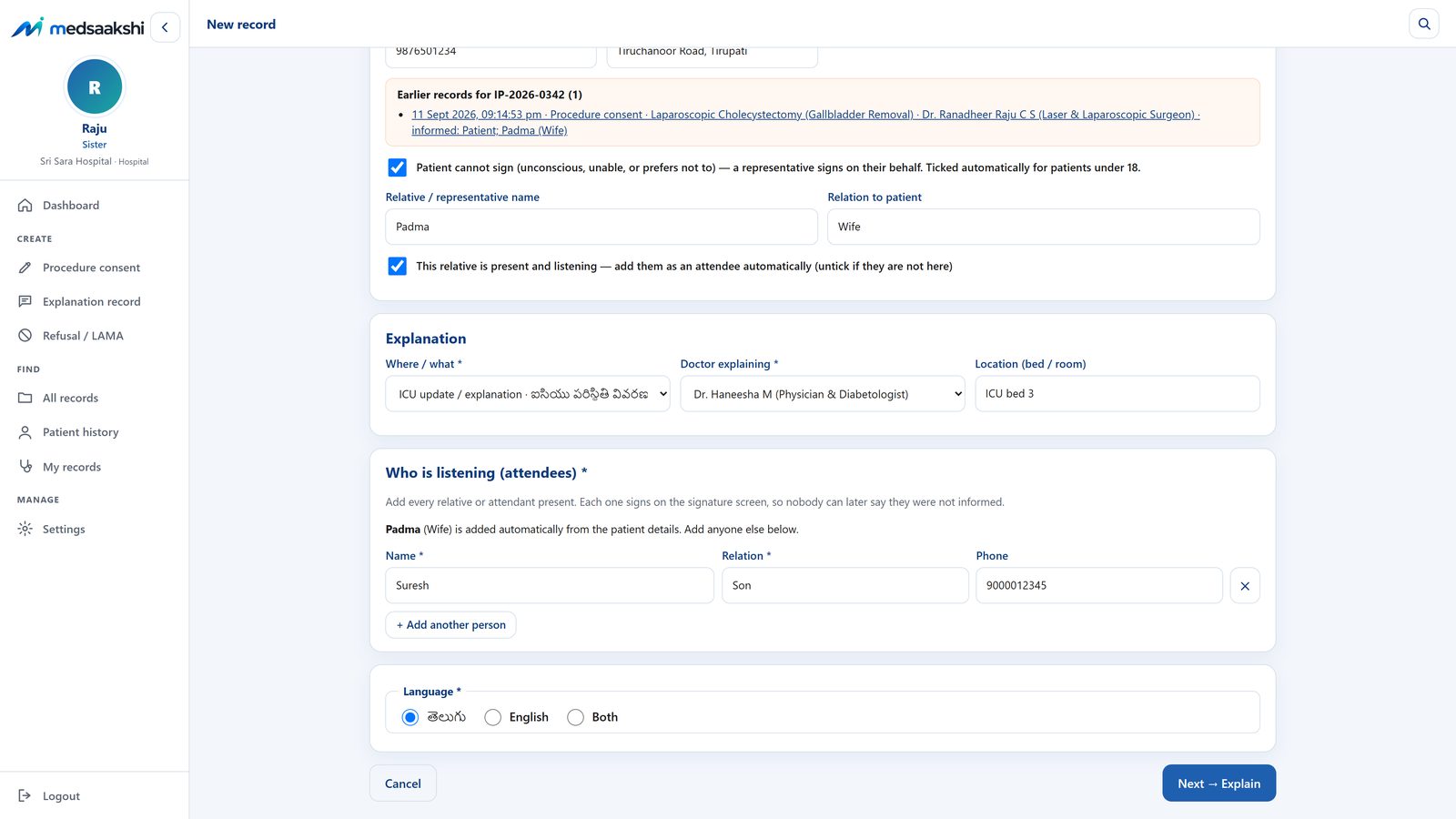Screen dimensions: 1456x819
Task: Open Refusal / LAMA in sidebar
Action: click(x=95, y=336)
